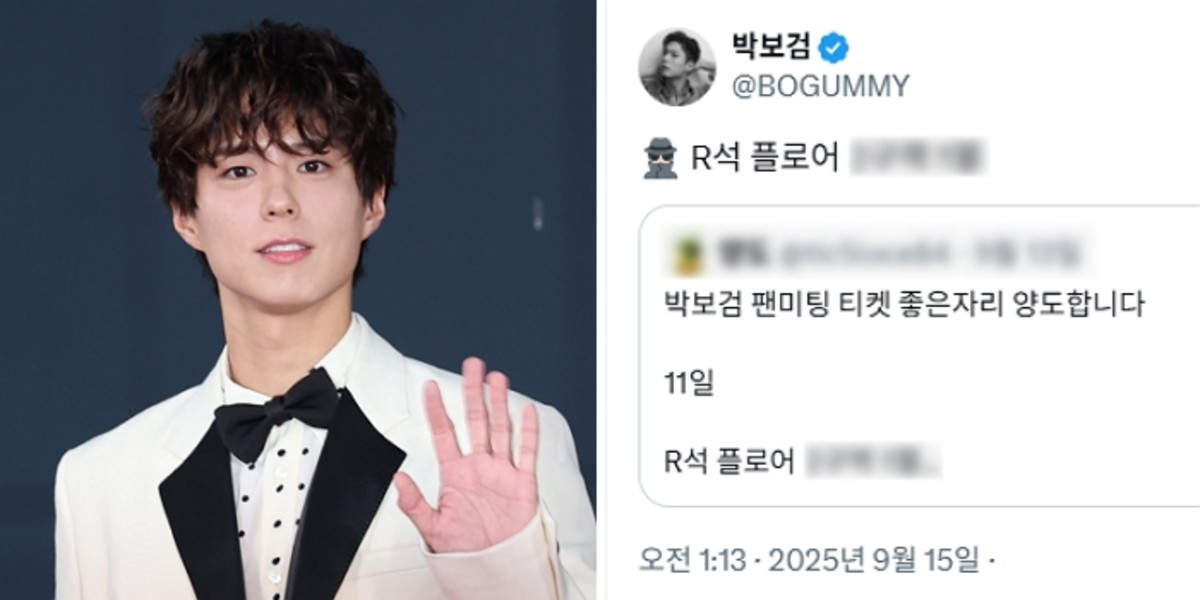Open the left photo of the man
Screen dimensions: 1200x600
300,300
